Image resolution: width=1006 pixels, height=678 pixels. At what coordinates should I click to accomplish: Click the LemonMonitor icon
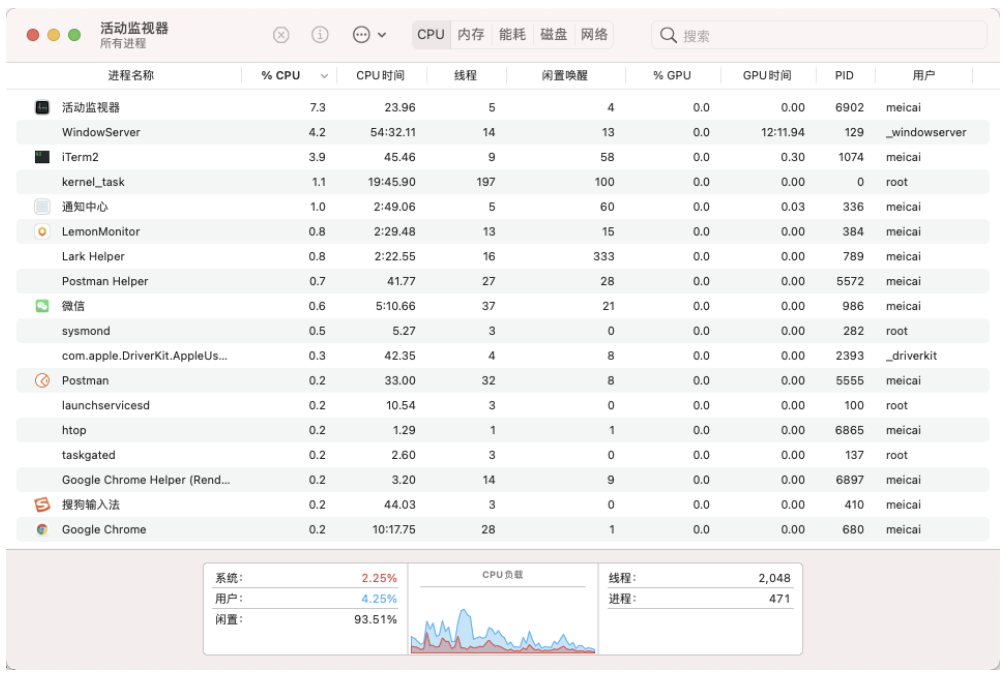(x=42, y=231)
